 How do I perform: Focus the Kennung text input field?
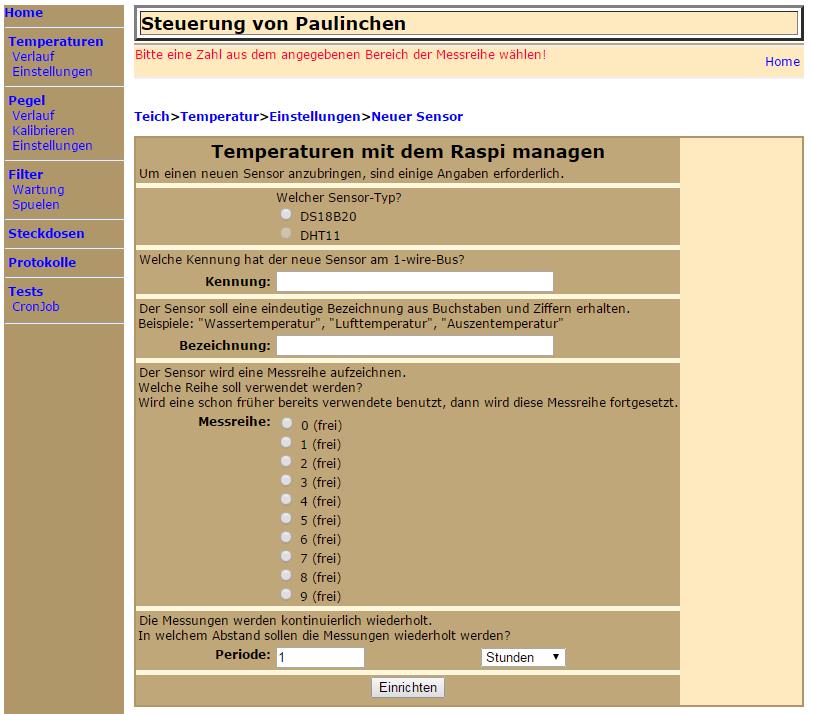(x=414, y=282)
